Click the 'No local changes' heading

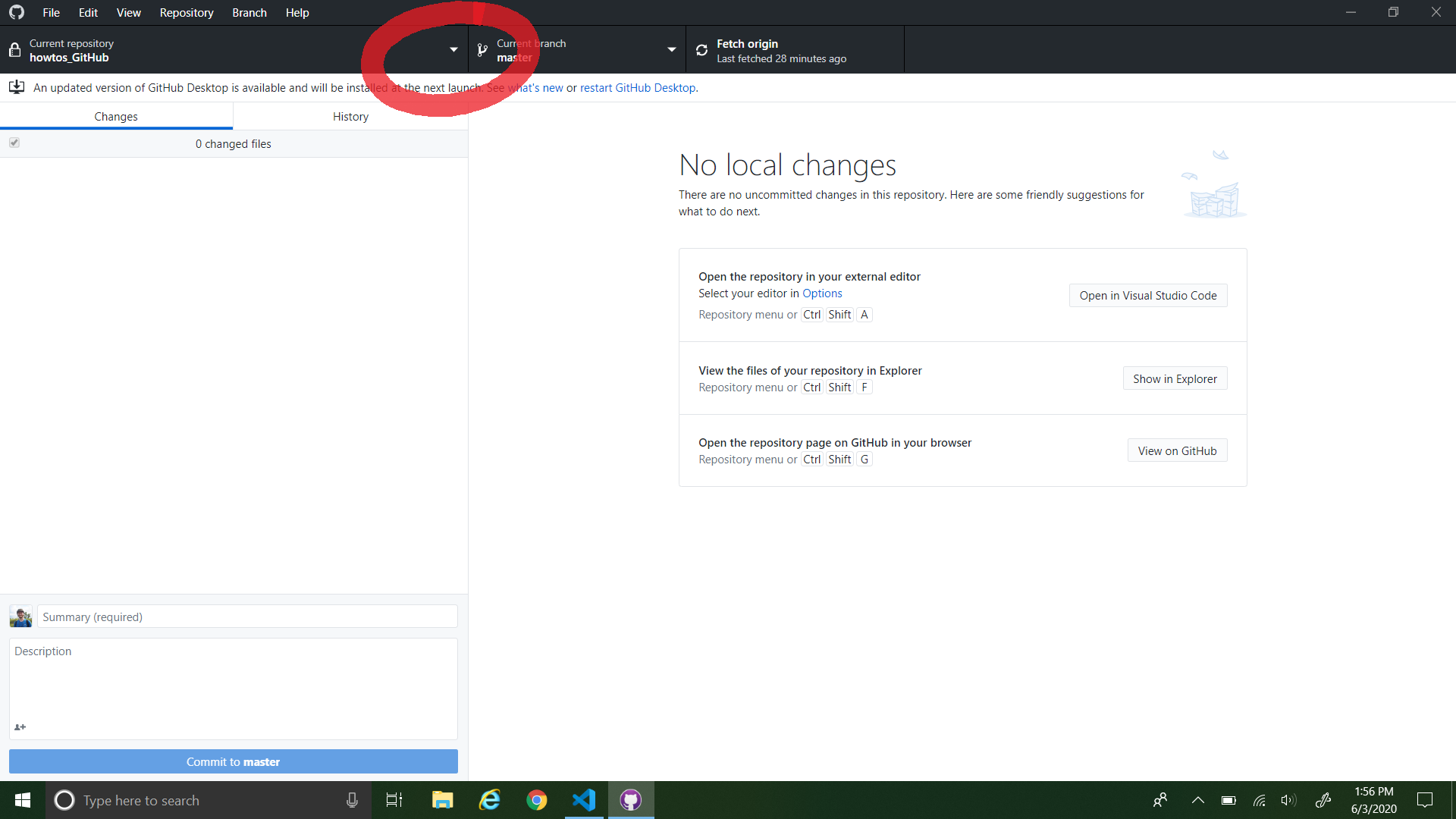coord(787,165)
